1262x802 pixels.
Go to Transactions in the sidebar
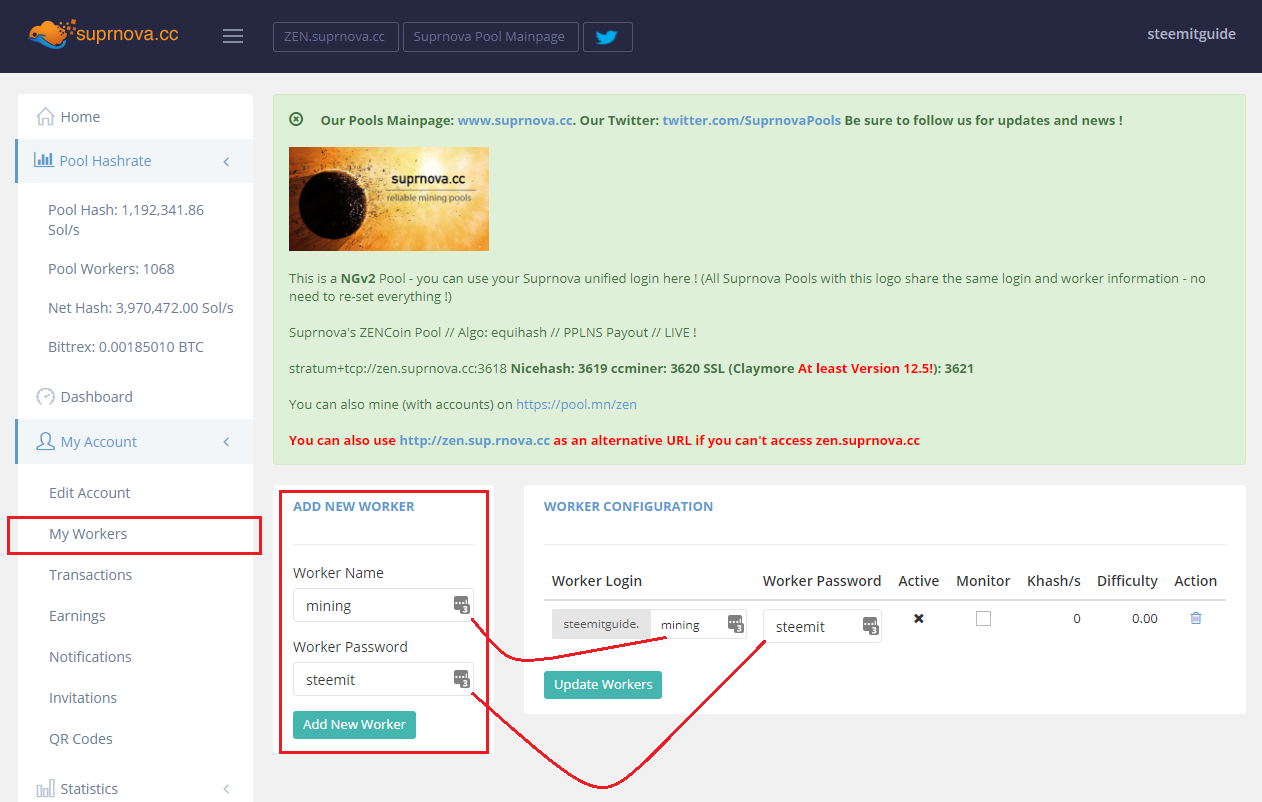[91, 575]
